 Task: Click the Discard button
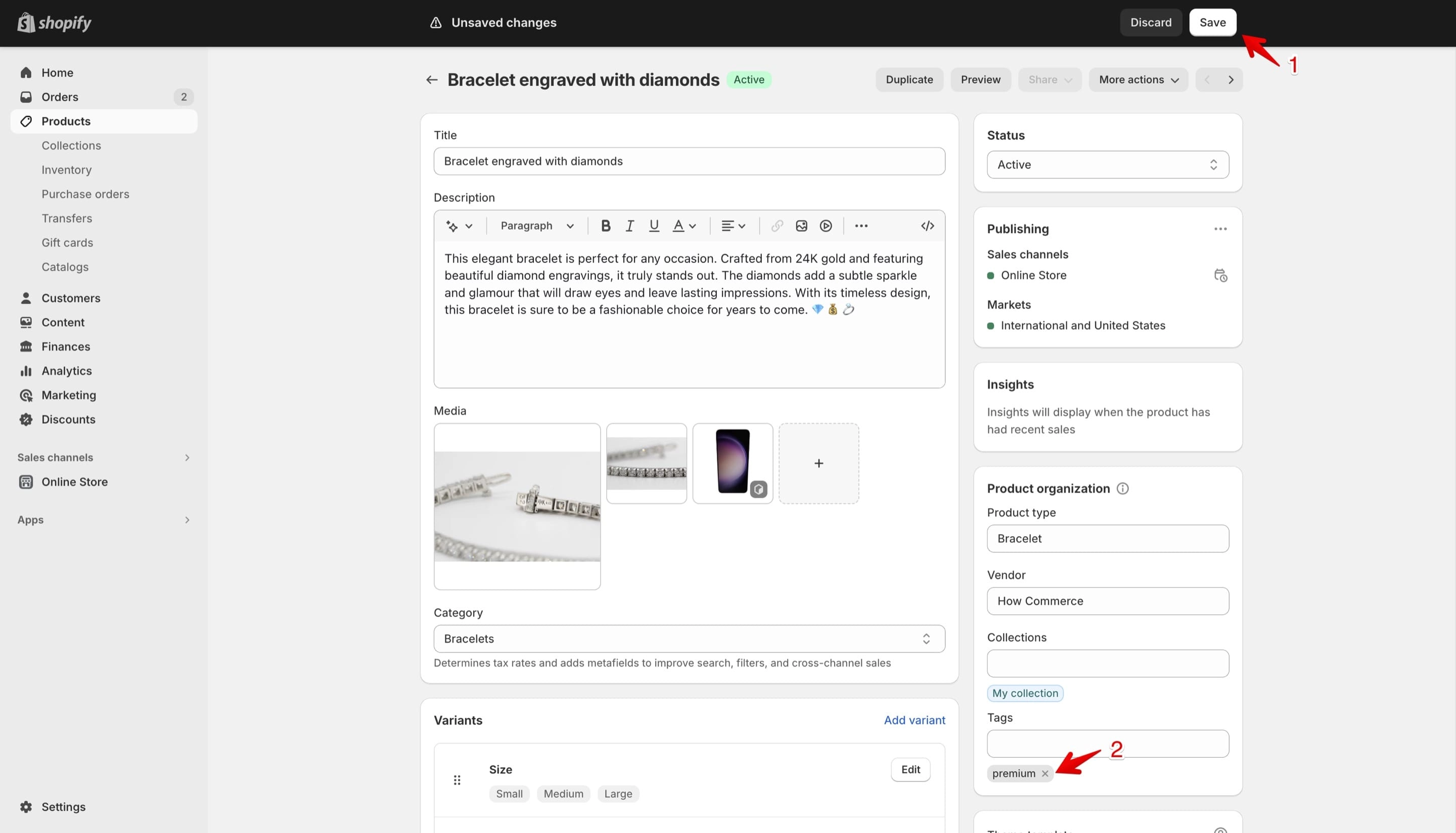(x=1151, y=22)
